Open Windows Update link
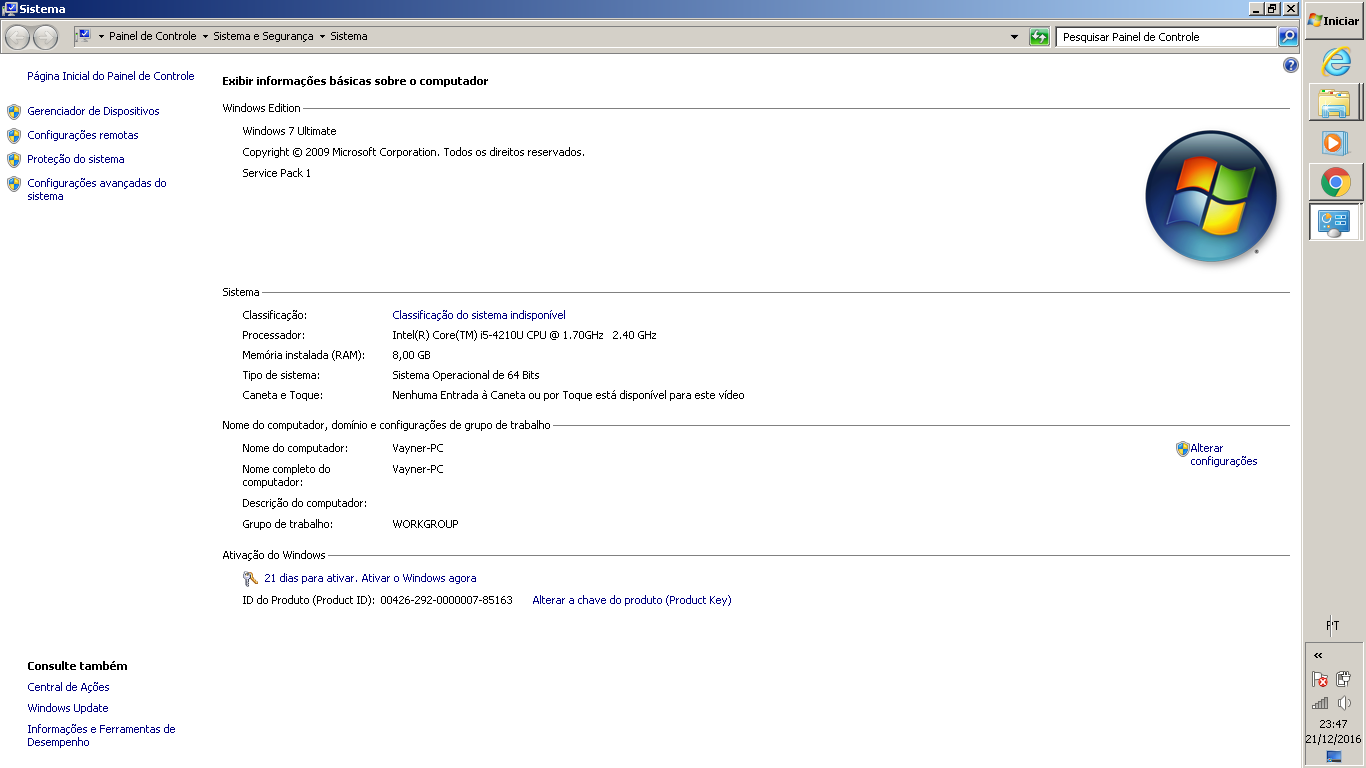 tap(68, 708)
